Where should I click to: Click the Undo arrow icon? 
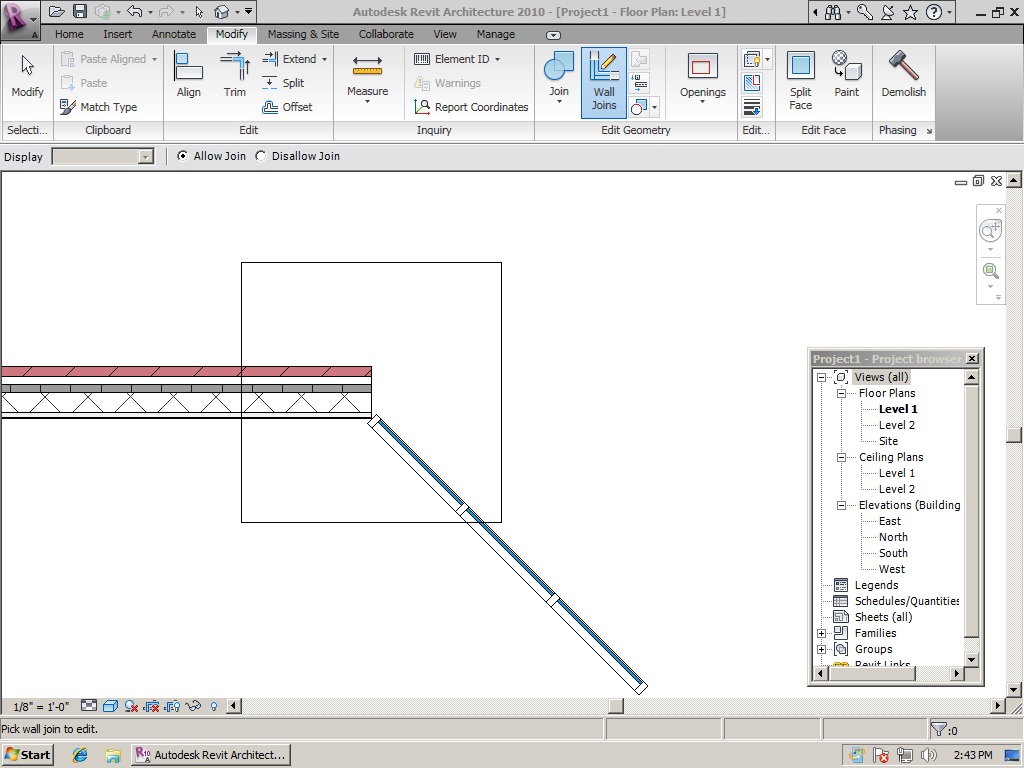[x=135, y=11]
